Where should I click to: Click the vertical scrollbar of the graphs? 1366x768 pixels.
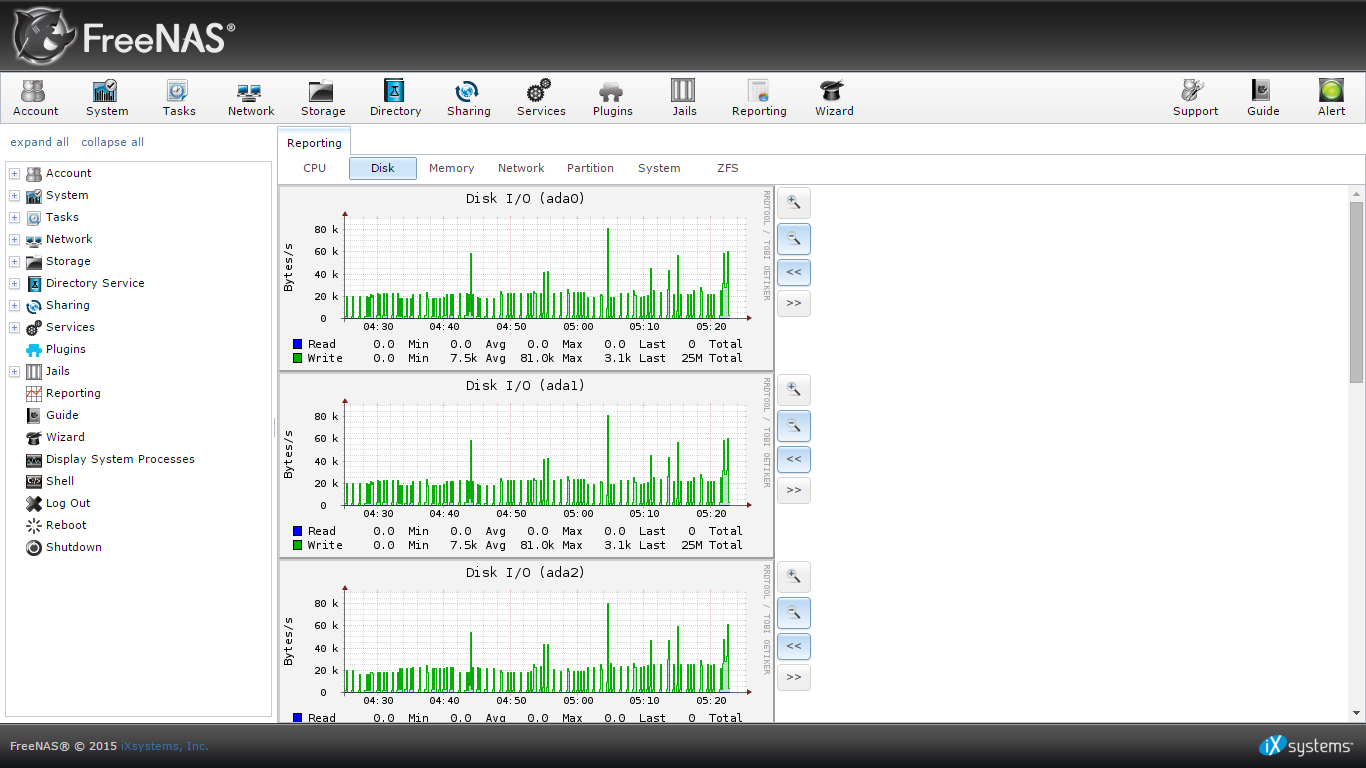pyautogui.click(x=1356, y=292)
